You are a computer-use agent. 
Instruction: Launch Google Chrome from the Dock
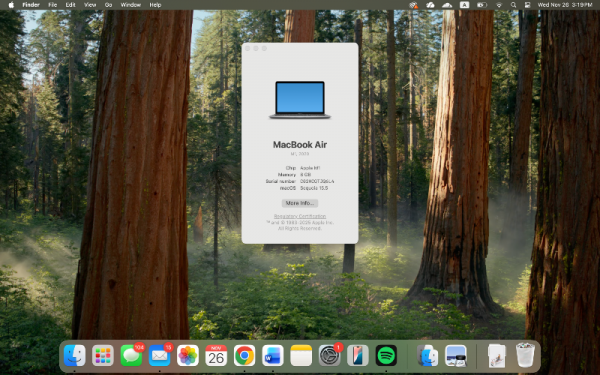tap(244, 355)
